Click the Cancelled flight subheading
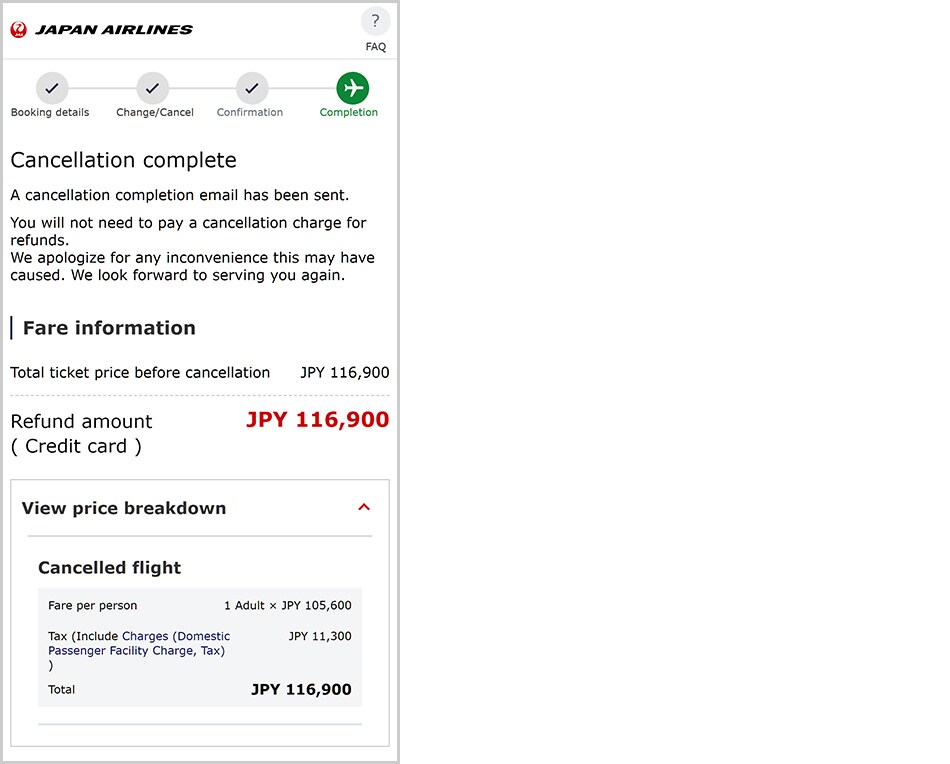 click(110, 568)
